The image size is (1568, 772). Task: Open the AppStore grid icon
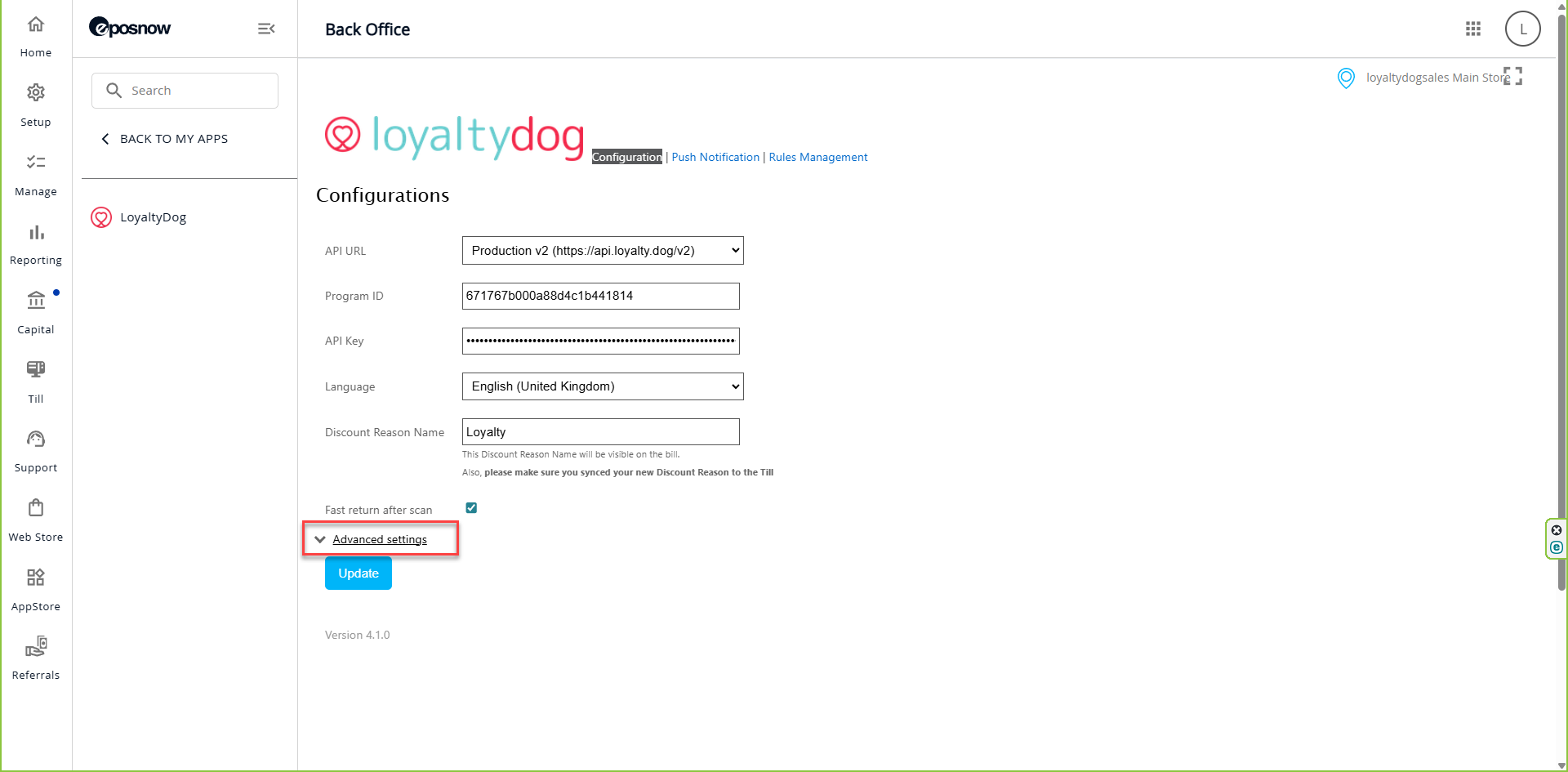(x=36, y=578)
